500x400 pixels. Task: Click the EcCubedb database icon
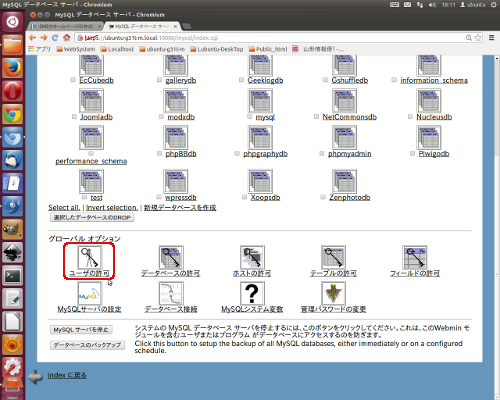[91, 65]
